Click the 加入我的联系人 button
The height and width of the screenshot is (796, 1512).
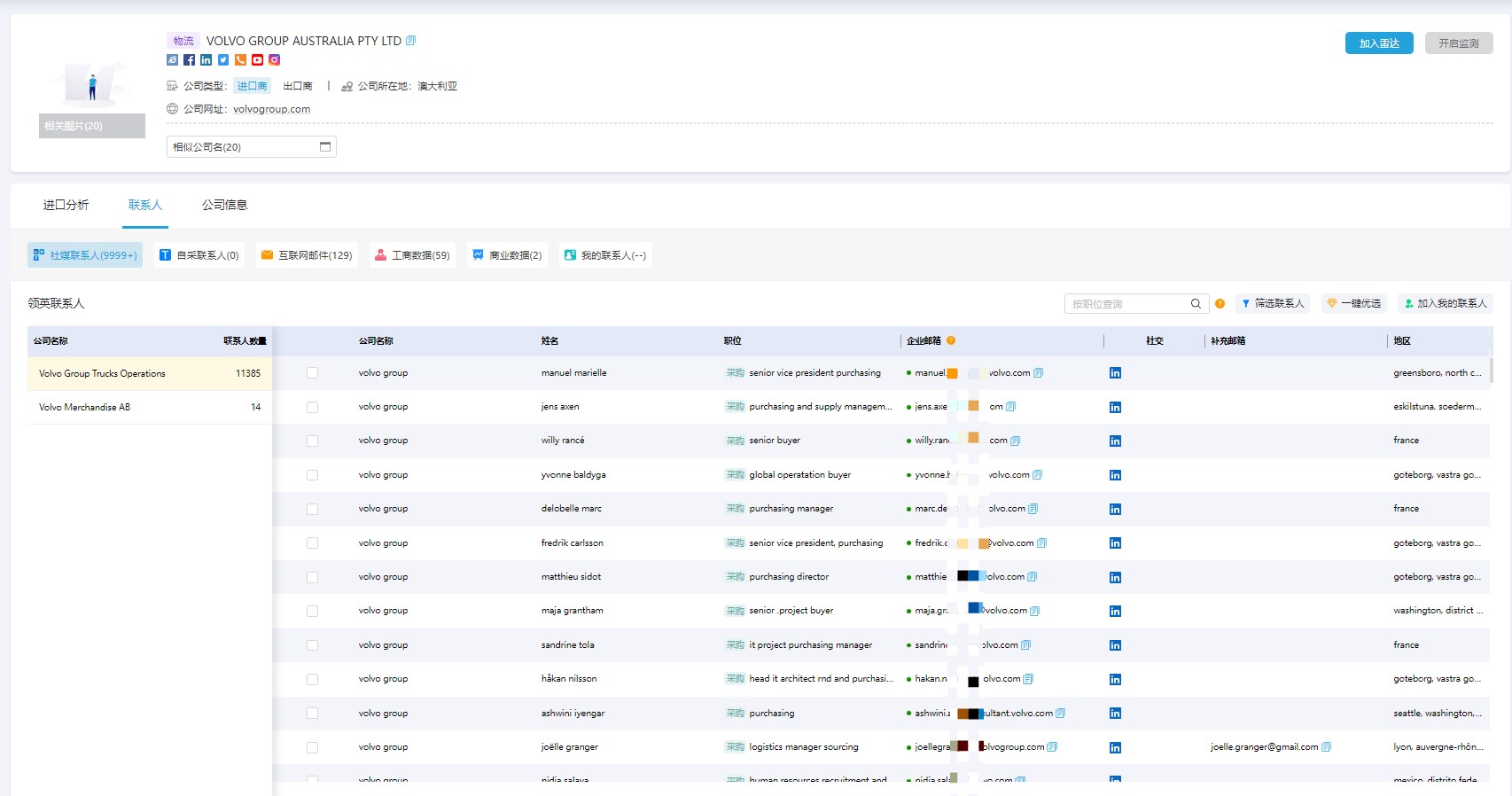point(1446,304)
